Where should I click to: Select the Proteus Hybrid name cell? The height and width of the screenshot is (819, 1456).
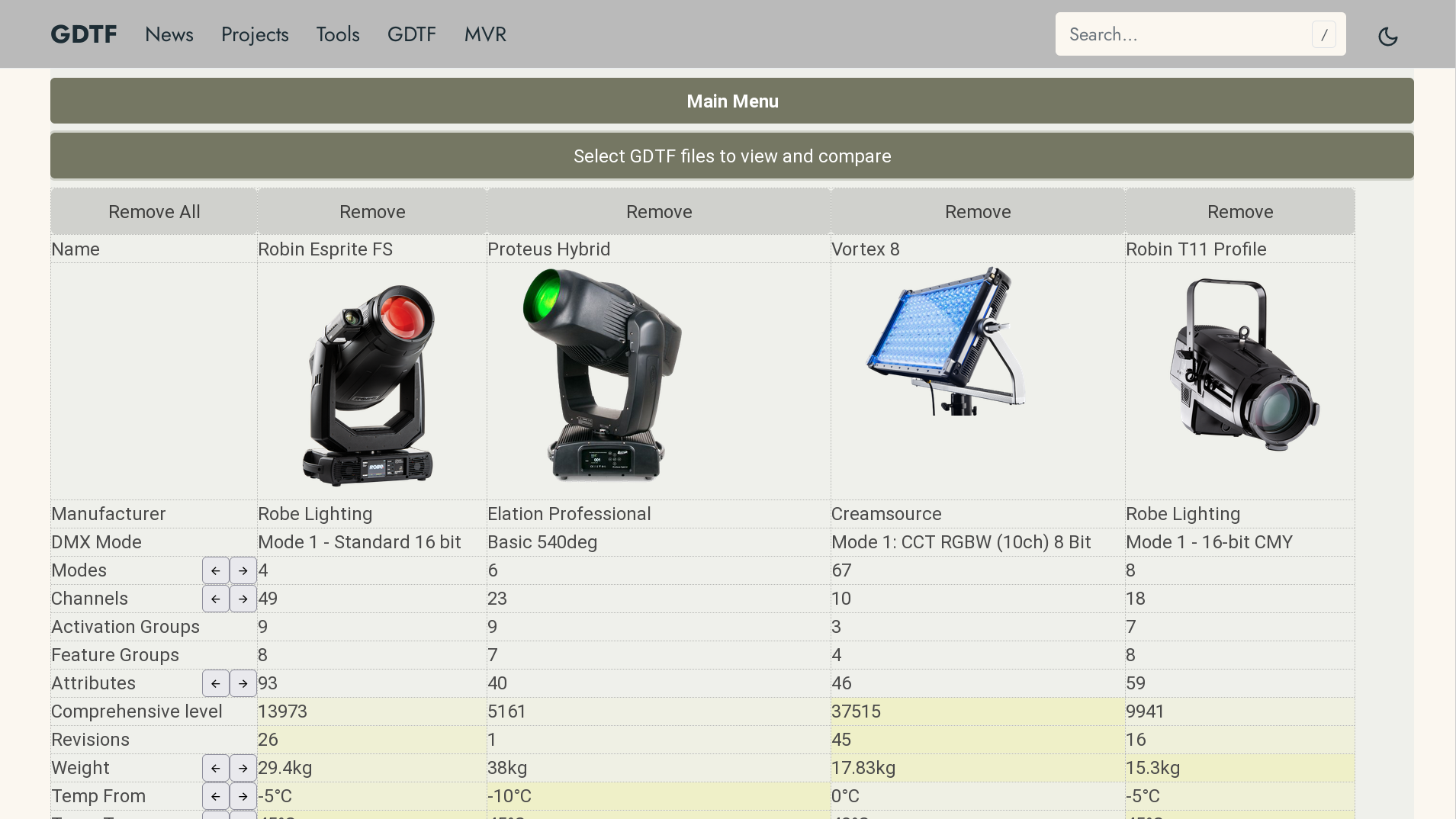[x=659, y=249]
